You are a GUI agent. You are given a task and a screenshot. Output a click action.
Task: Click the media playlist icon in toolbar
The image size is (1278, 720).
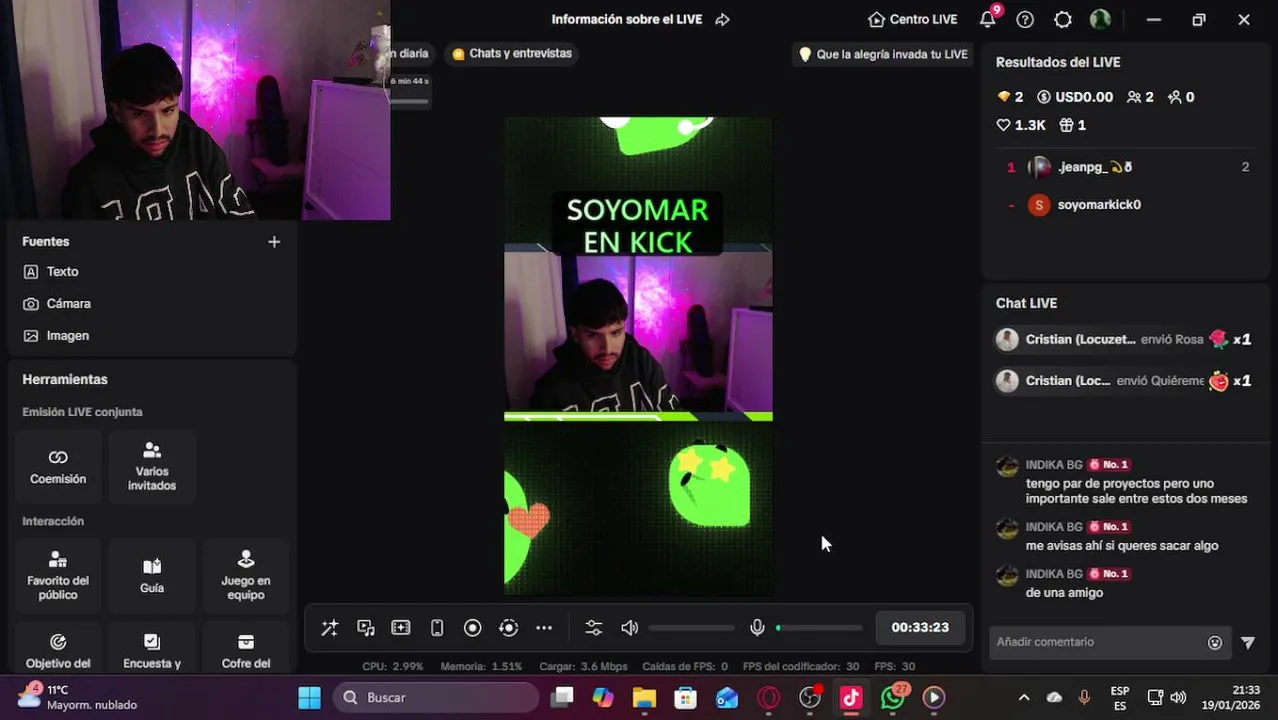coord(366,628)
